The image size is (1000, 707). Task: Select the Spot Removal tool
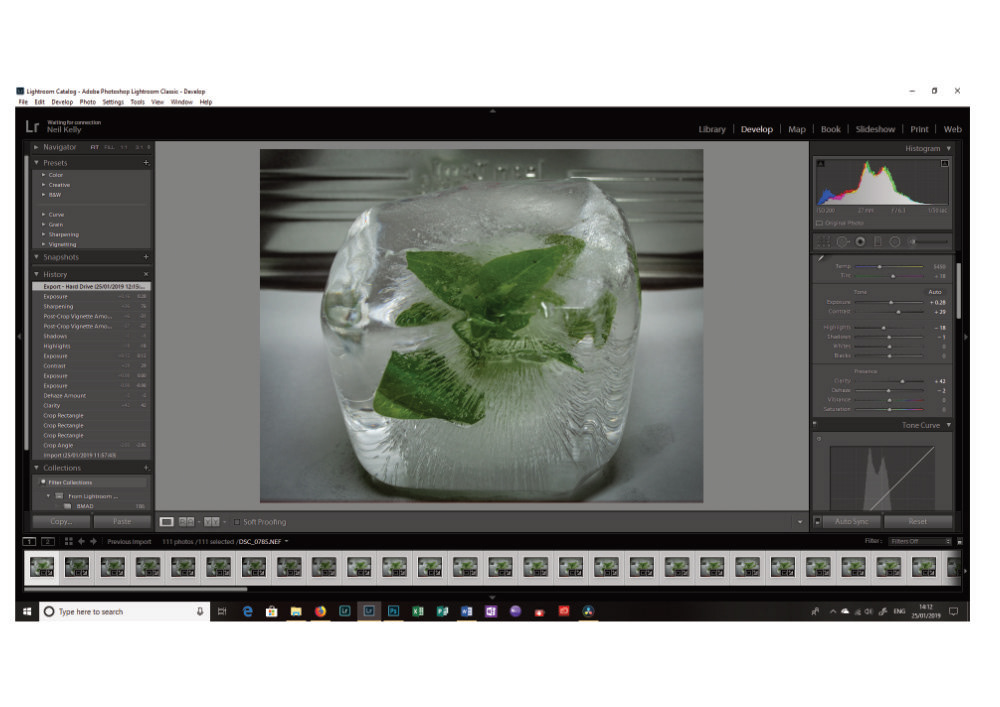[842, 242]
